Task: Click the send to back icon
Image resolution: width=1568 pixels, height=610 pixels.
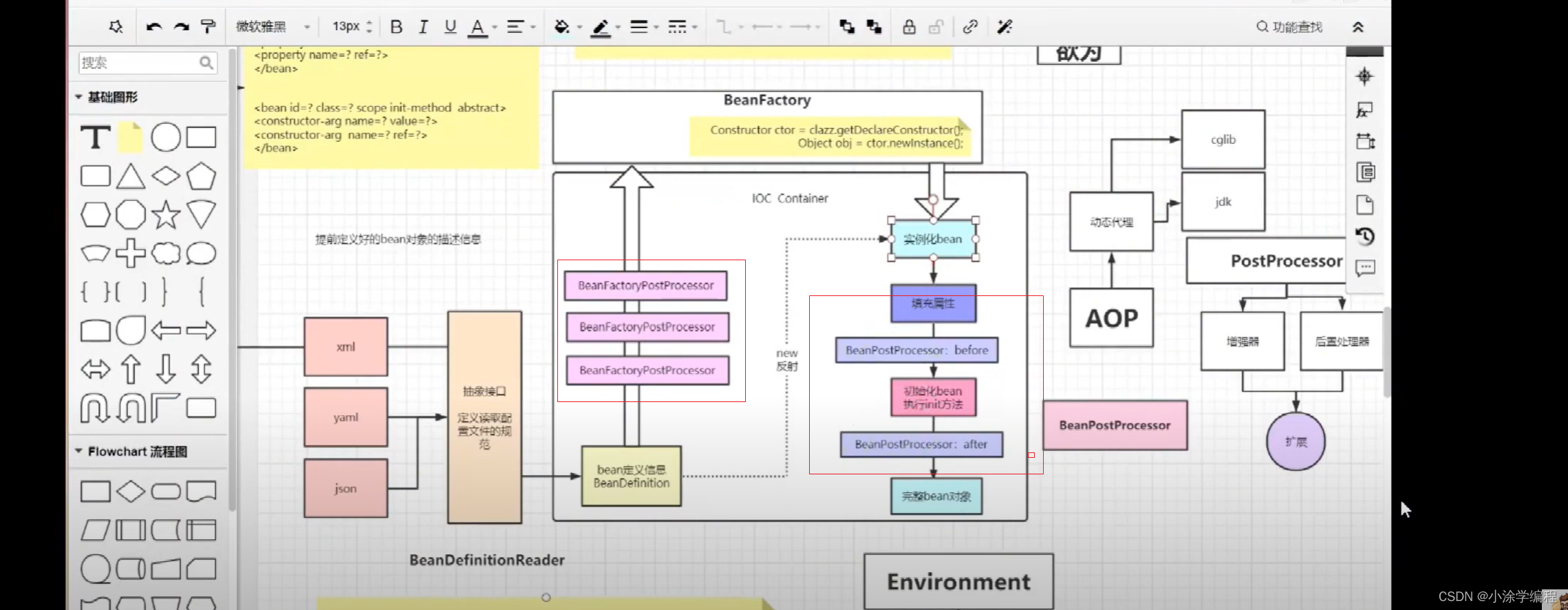Action: (x=874, y=27)
